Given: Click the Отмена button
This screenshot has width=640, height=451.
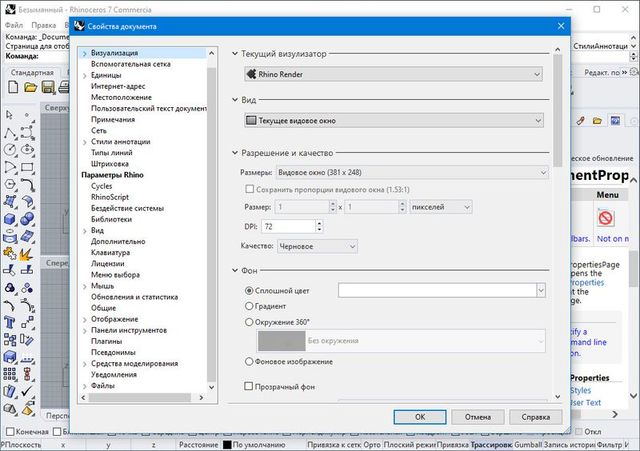Looking at the screenshot, I should click(x=477, y=417).
